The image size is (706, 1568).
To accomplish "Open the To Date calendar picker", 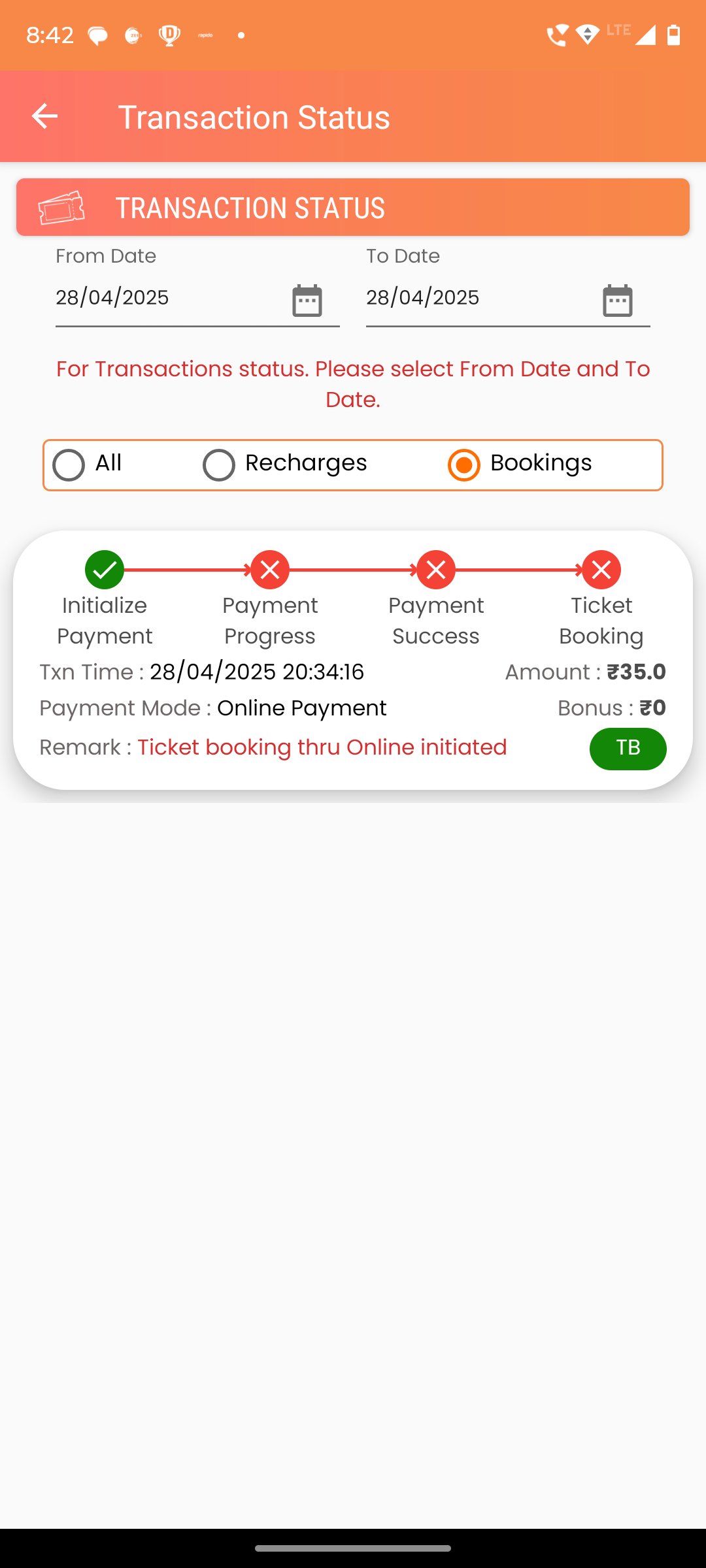I will coord(618,301).
